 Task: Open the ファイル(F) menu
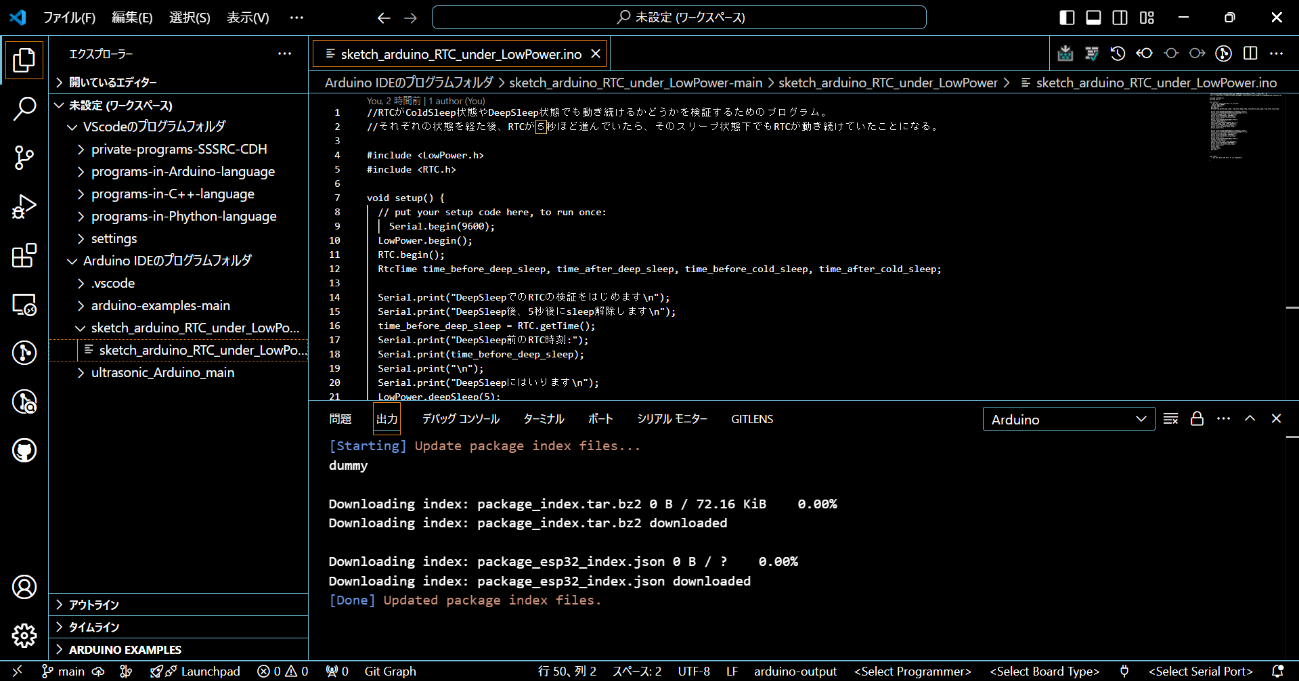pos(69,18)
